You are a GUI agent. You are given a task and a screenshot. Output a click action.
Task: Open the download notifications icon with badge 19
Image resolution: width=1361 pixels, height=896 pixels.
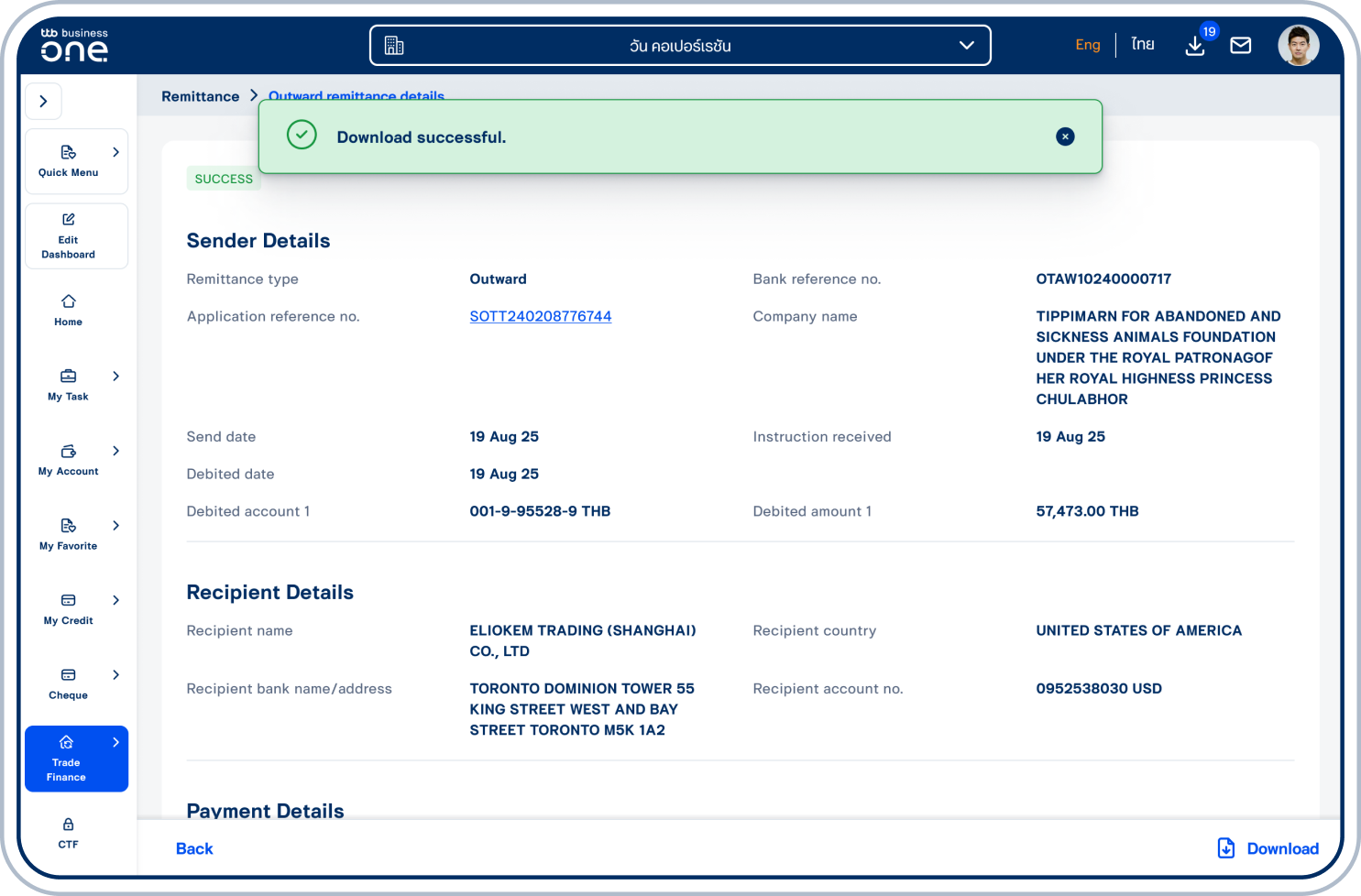pyautogui.click(x=1195, y=45)
